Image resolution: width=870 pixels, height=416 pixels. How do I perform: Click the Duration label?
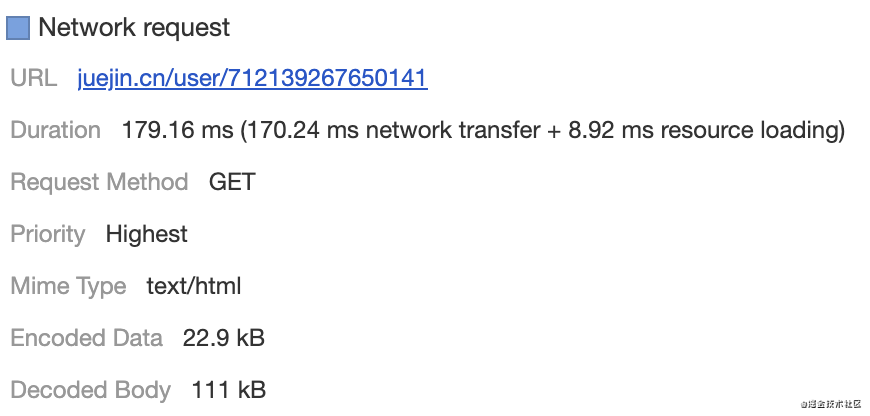(x=55, y=130)
